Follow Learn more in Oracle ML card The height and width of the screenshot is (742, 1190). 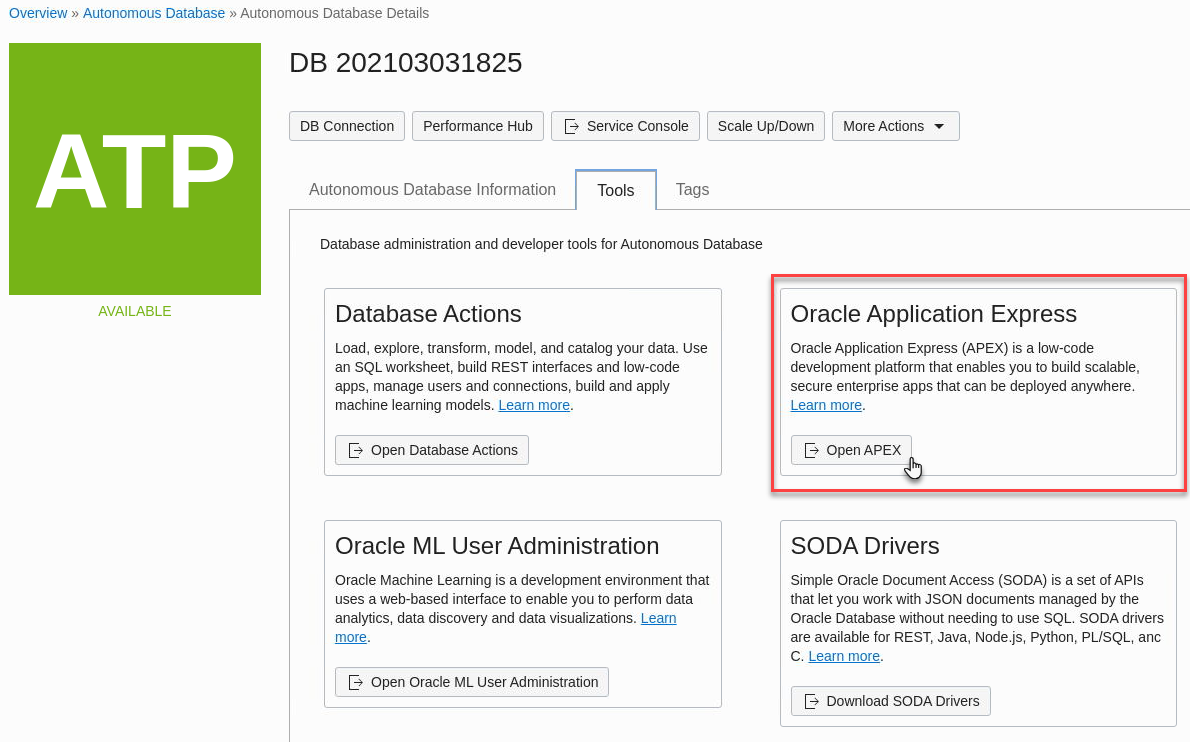pos(658,618)
